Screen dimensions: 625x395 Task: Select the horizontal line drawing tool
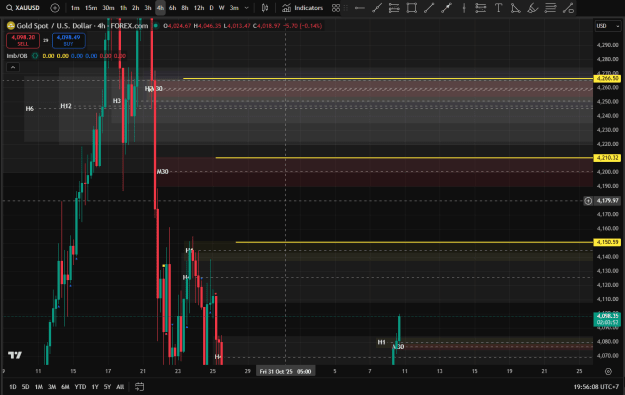coord(360,8)
